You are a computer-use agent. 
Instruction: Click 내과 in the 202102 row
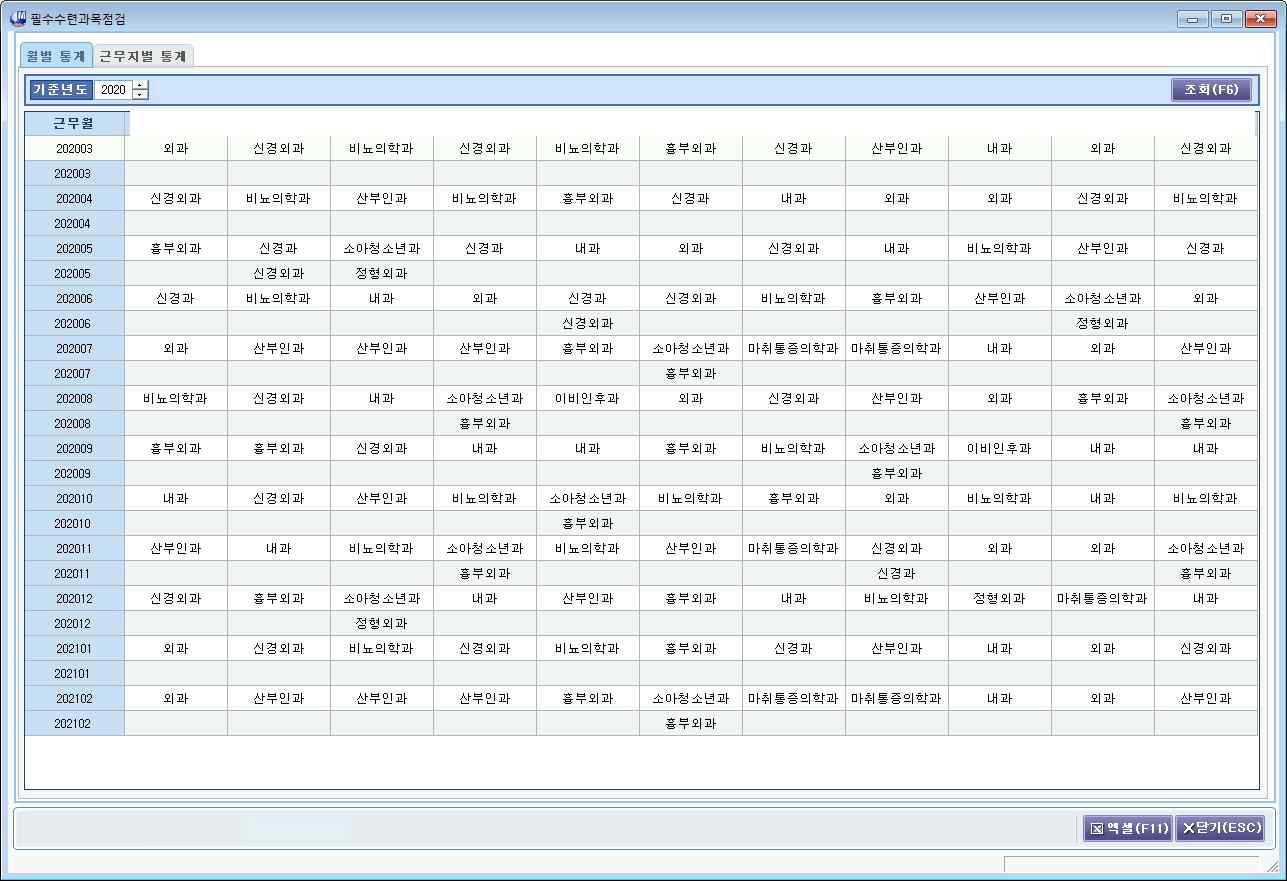pyautogui.click(x=999, y=698)
